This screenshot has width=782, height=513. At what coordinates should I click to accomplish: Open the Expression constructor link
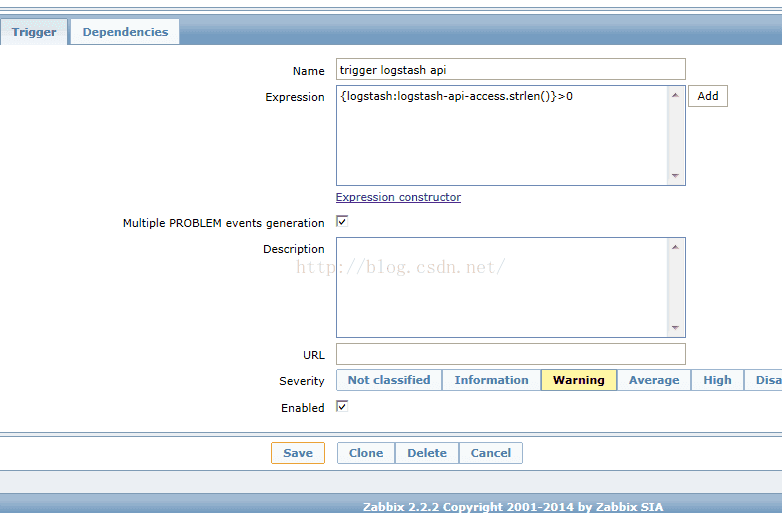pos(398,197)
